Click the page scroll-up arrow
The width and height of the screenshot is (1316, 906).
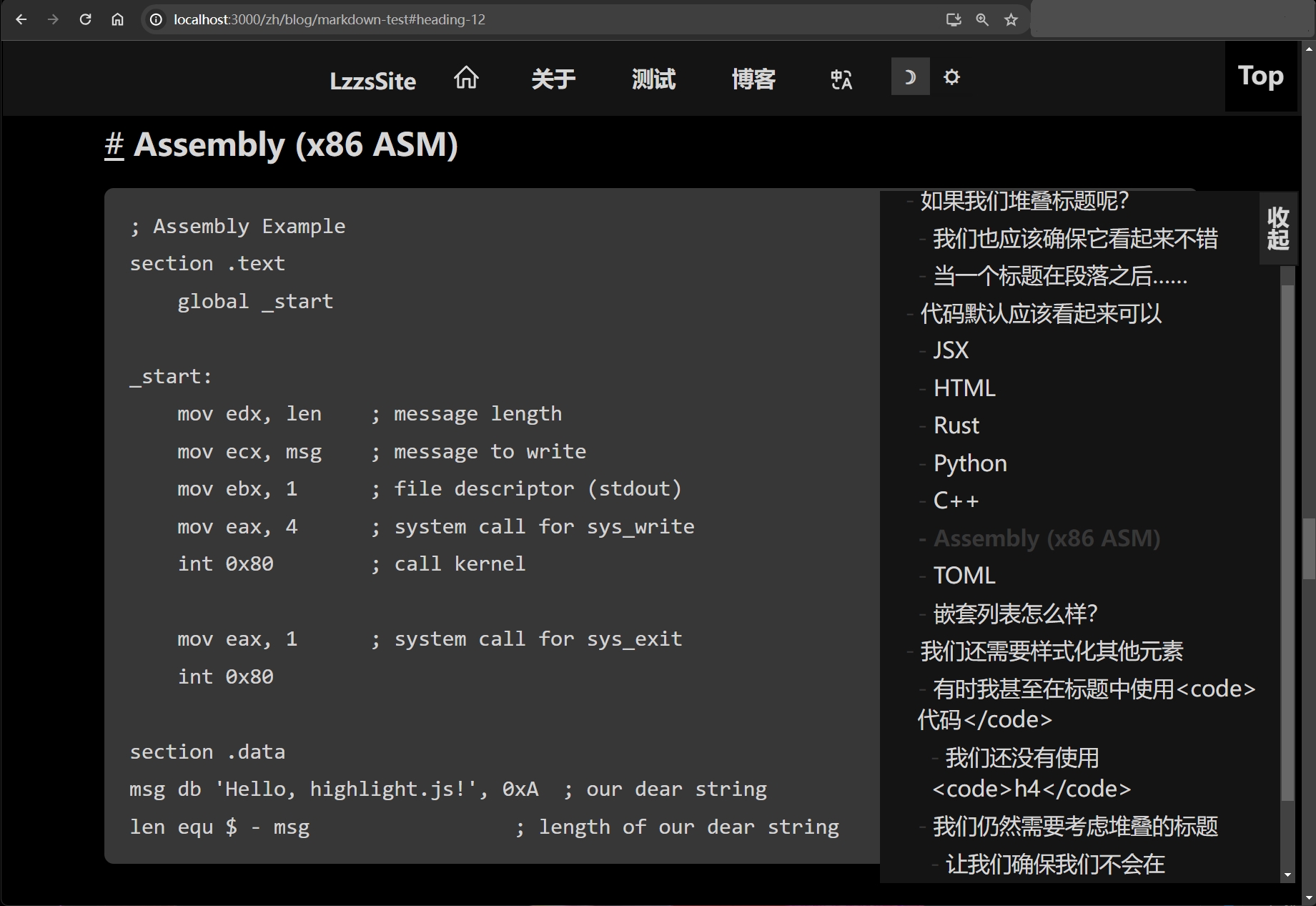[x=1309, y=49]
